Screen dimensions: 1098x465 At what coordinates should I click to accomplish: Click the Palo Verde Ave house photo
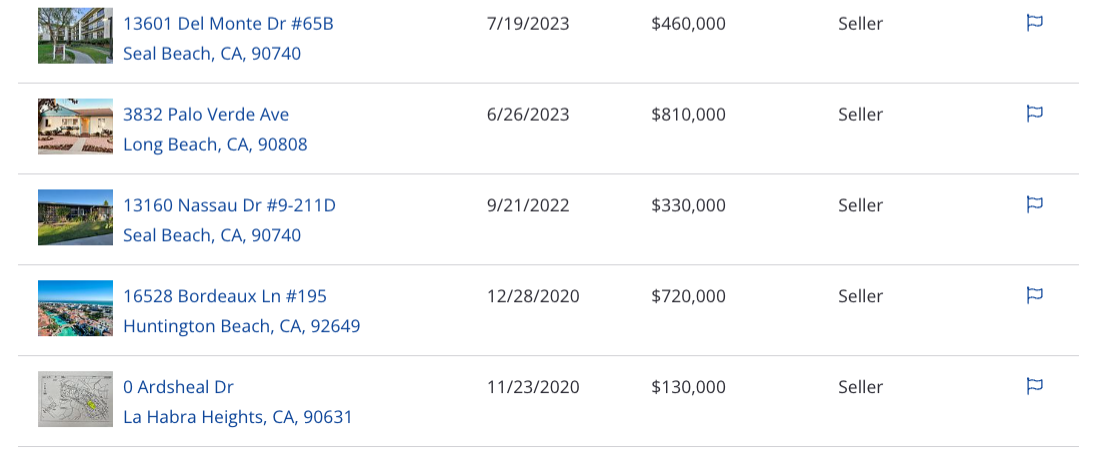point(75,126)
